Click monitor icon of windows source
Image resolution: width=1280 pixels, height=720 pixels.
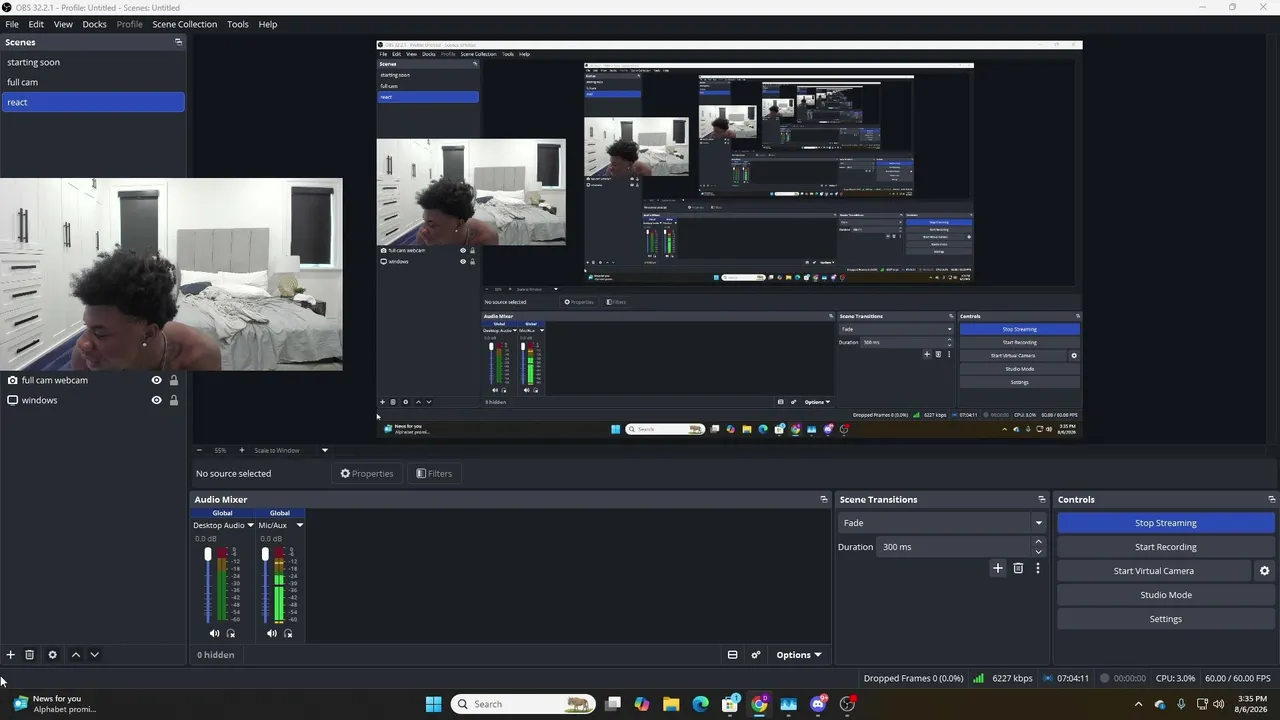tap(12, 400)
